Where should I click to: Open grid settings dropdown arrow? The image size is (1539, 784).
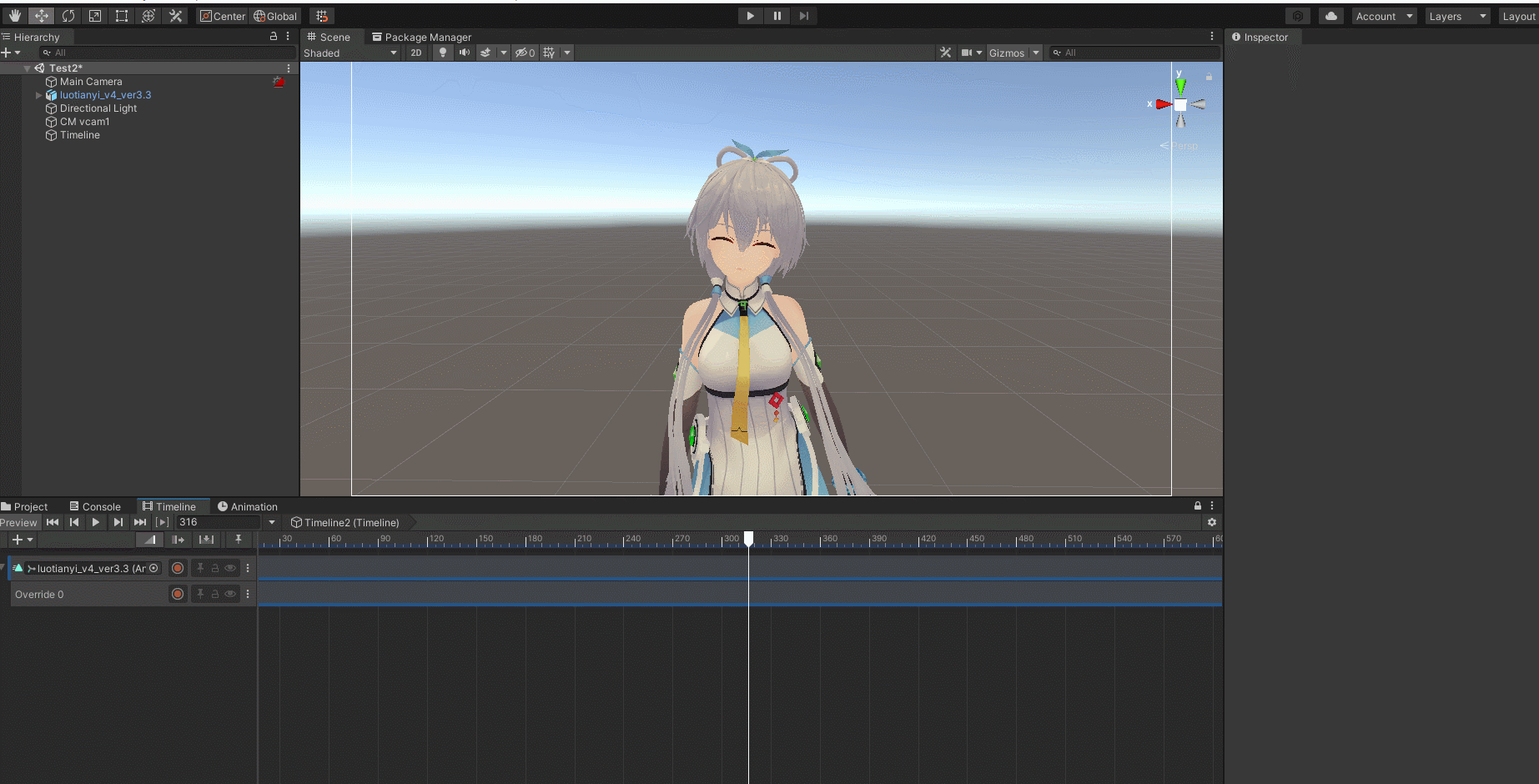coord(567,53)
